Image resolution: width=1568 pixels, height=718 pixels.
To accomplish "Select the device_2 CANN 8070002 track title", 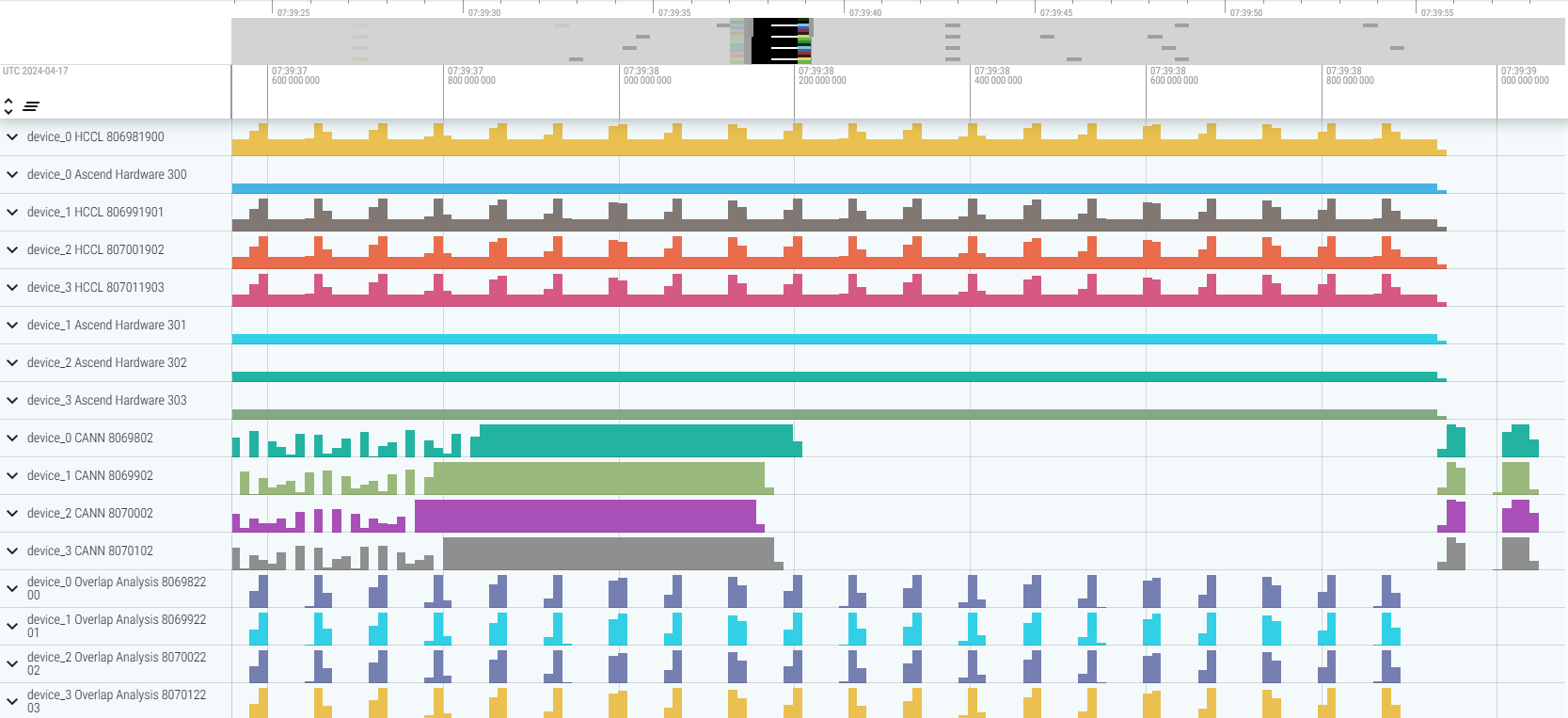I will tap(90, 514).
